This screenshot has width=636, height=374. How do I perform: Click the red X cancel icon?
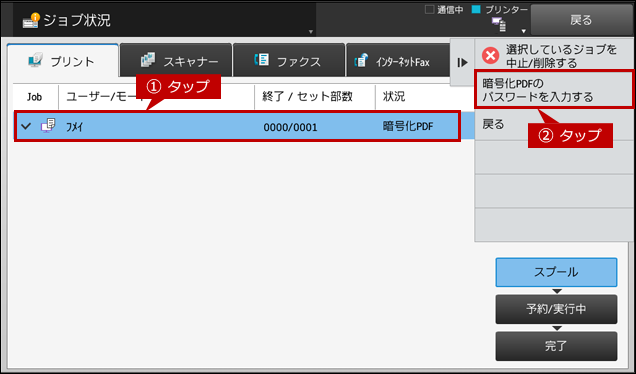tap(490, 56)
